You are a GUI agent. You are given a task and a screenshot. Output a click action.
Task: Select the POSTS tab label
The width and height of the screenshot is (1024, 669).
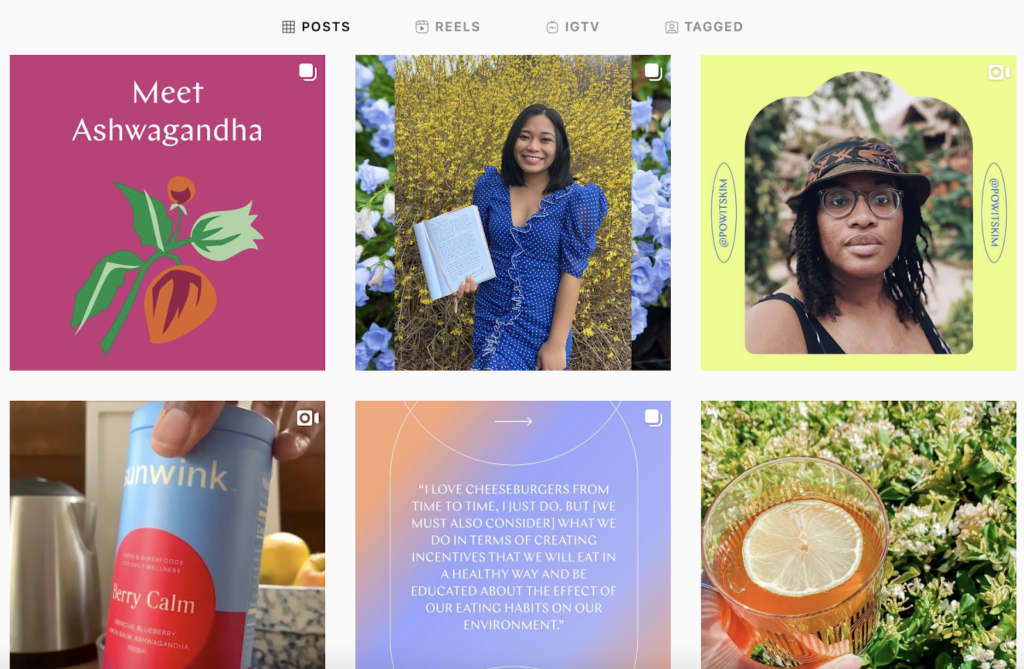[x=325, y=27]
